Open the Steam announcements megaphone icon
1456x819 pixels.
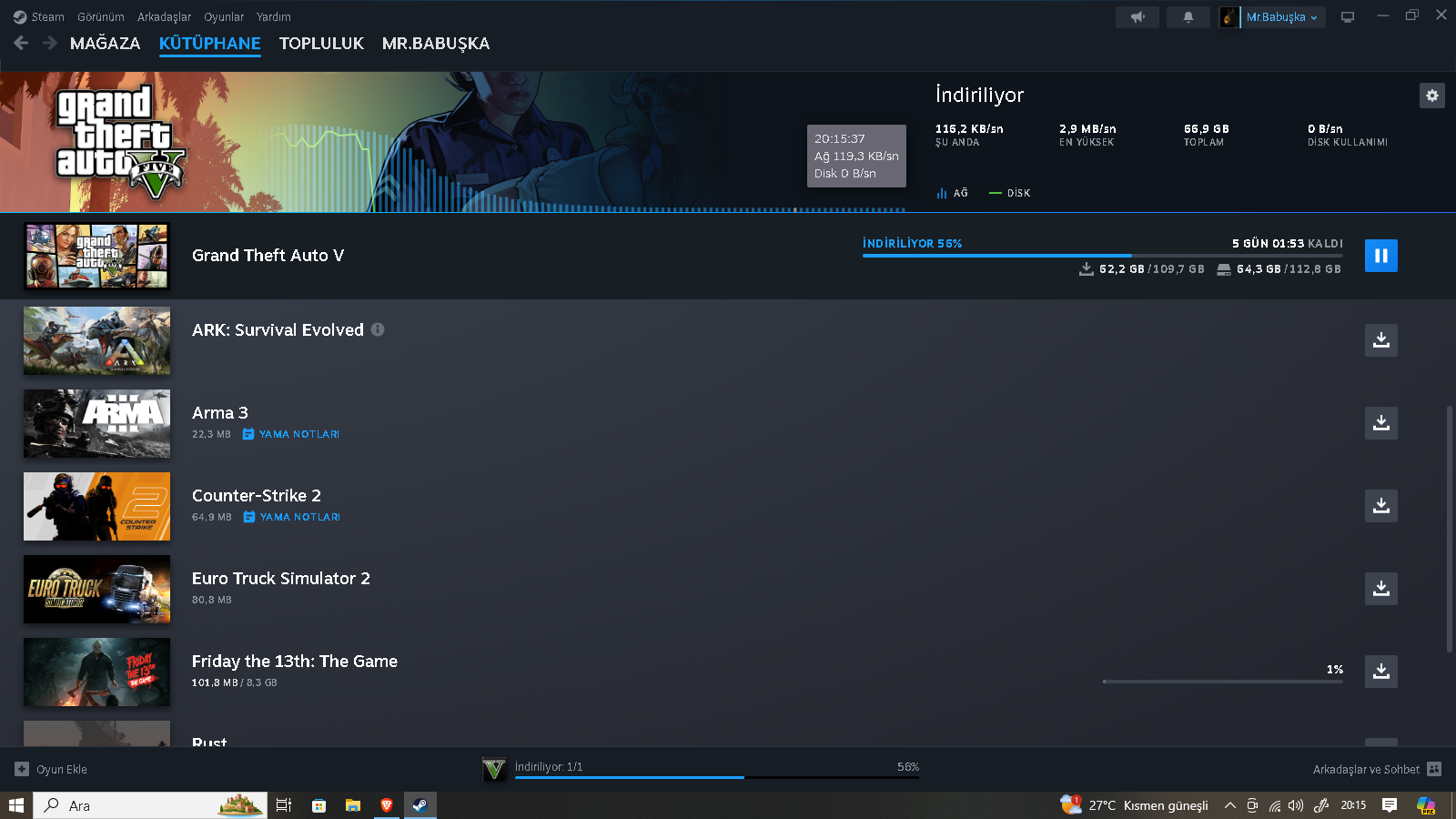1137,17
